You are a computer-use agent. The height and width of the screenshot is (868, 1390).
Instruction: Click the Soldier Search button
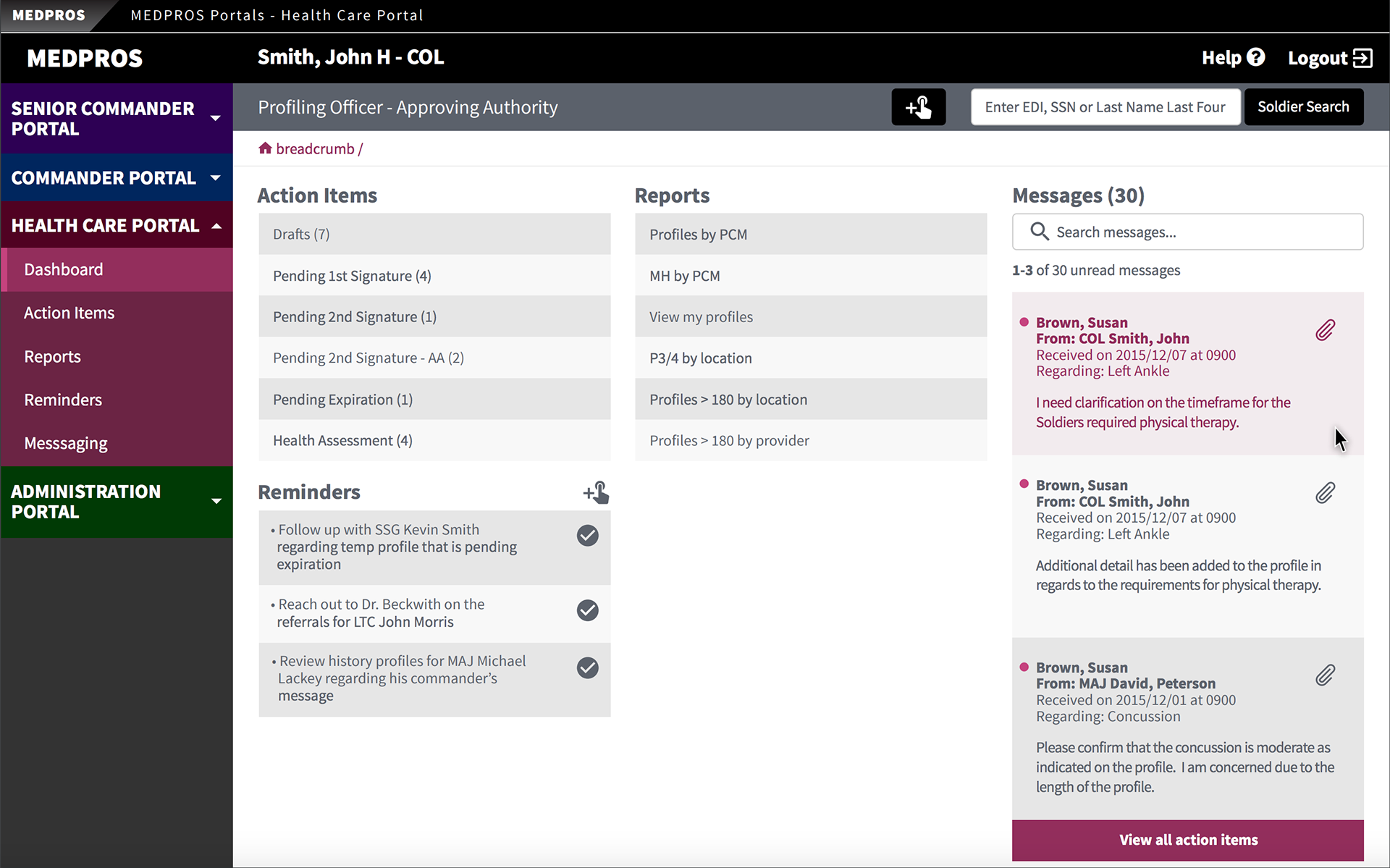click(x=1303, y=107)
